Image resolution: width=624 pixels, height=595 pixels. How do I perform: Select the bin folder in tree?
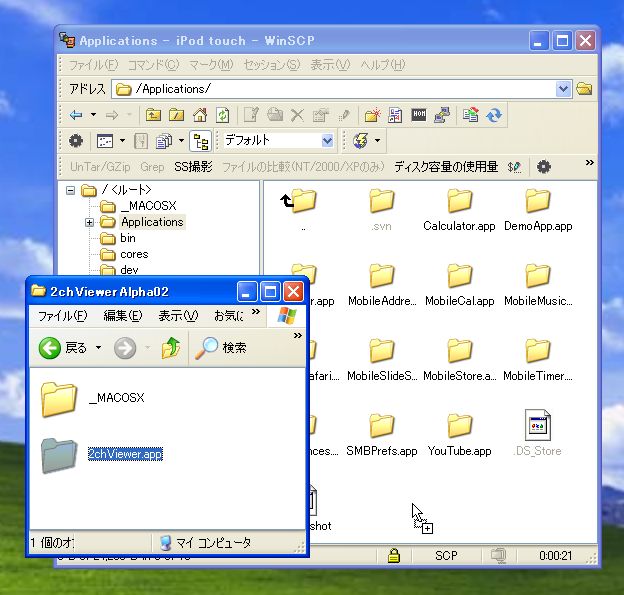tap(128, 238)
